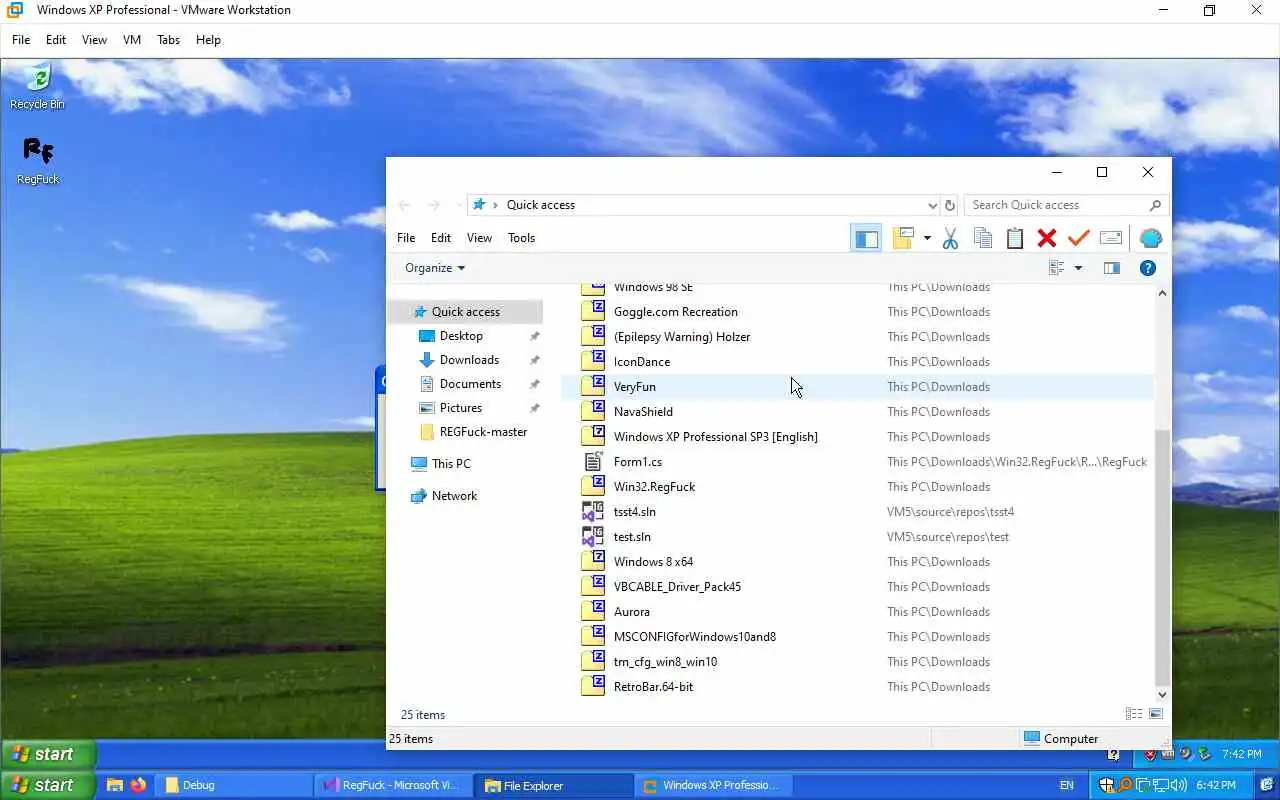Click the scrollbar down arrow
The height and width of the screenshot is (800, 1280).
1162,694
